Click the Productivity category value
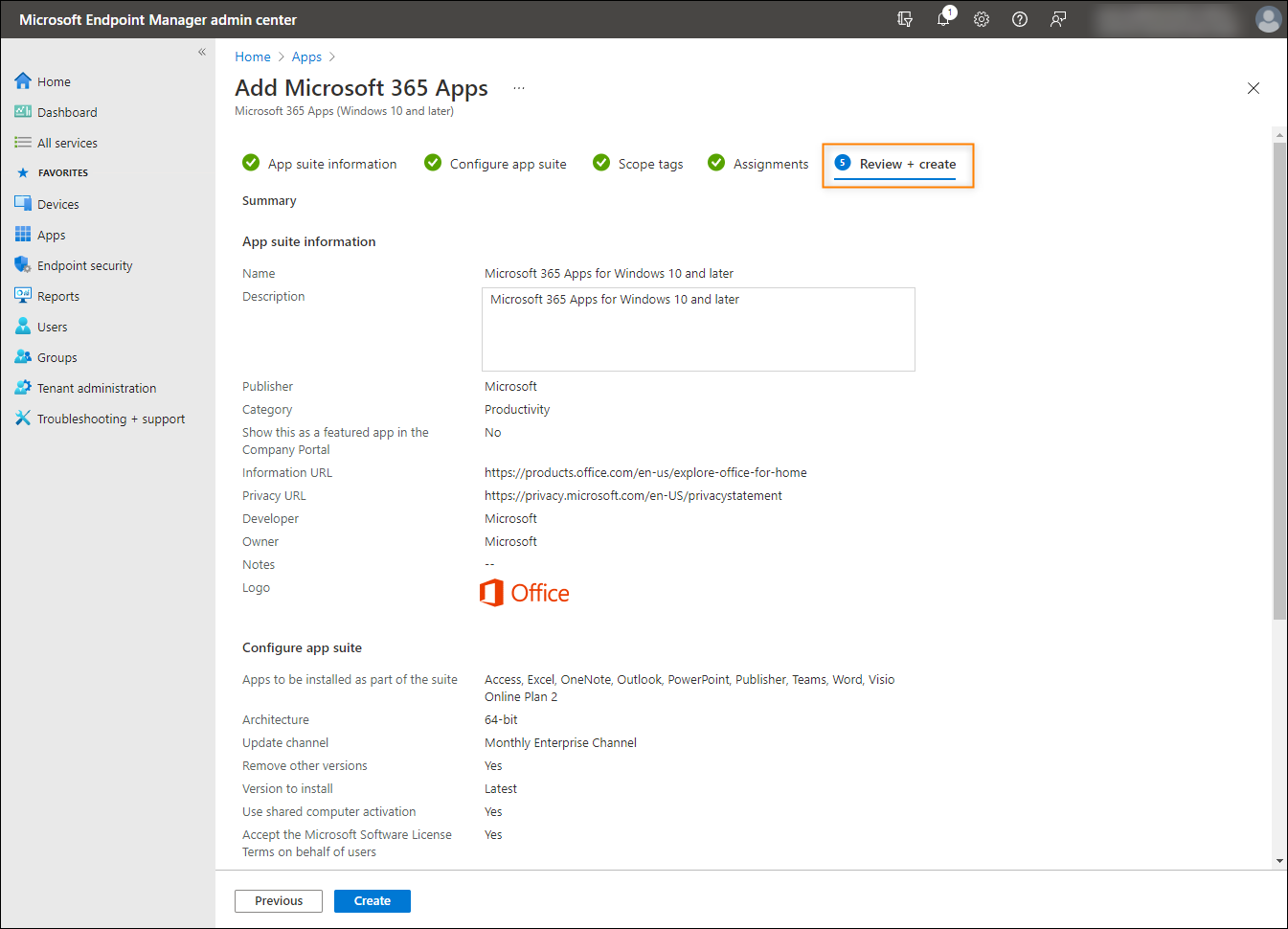The image size is (1288, 929). tap(517, 409)
